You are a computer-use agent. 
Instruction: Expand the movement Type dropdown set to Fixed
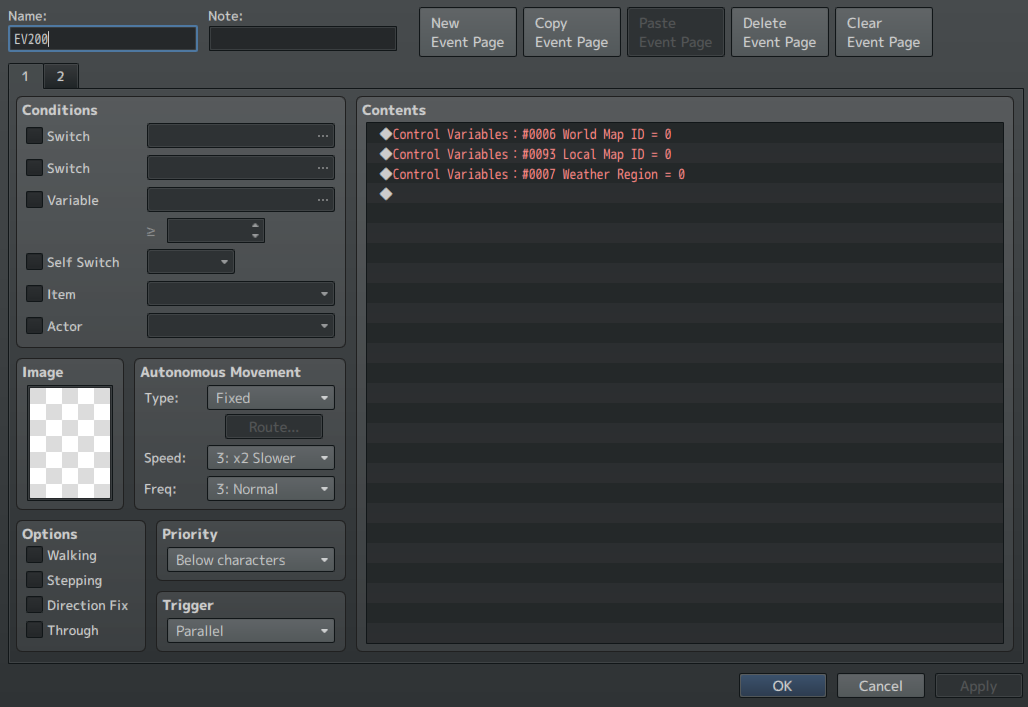click(x=270, y=398)
